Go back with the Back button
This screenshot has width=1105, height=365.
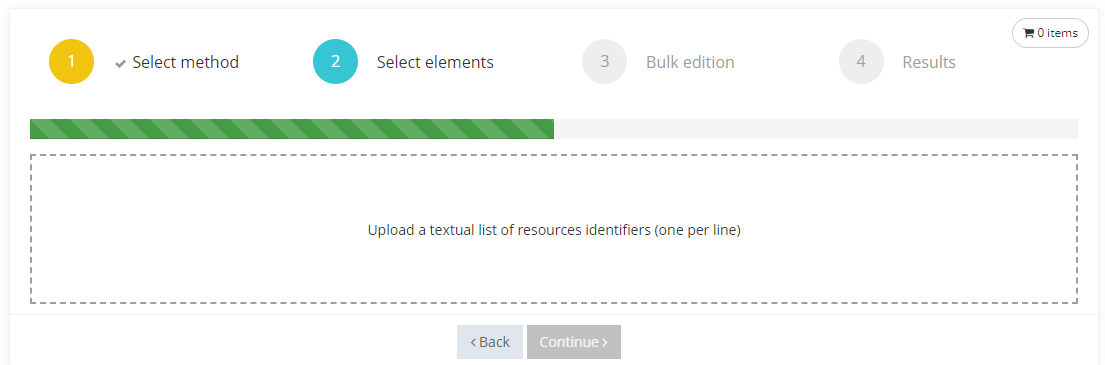coord(490,342)
